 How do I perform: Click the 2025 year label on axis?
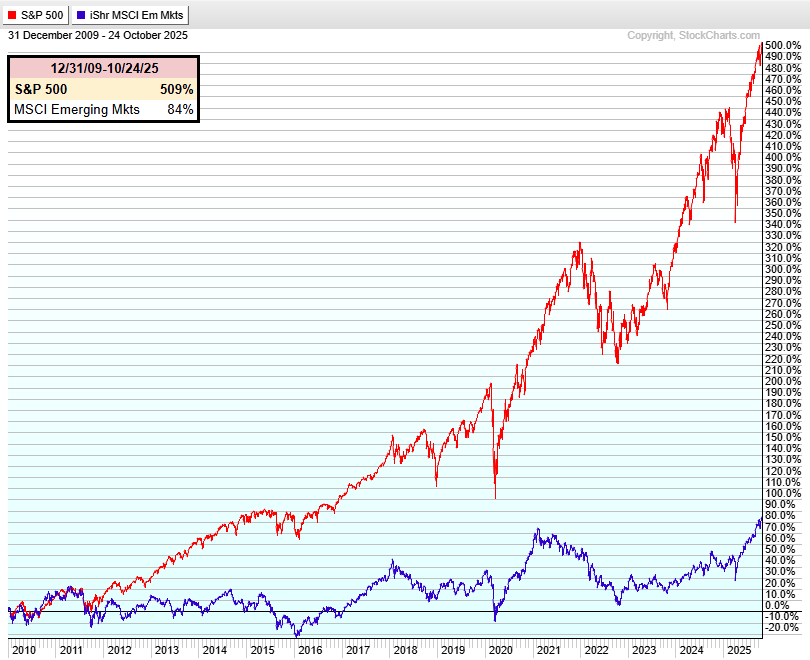coord(739,650)
